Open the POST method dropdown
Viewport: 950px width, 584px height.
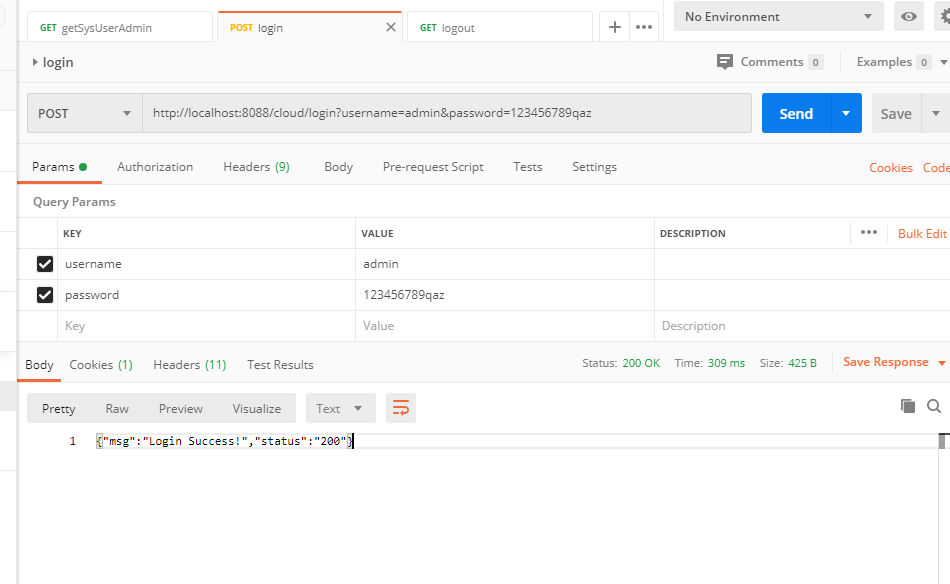pyautogui.click(x=85, y=113)
